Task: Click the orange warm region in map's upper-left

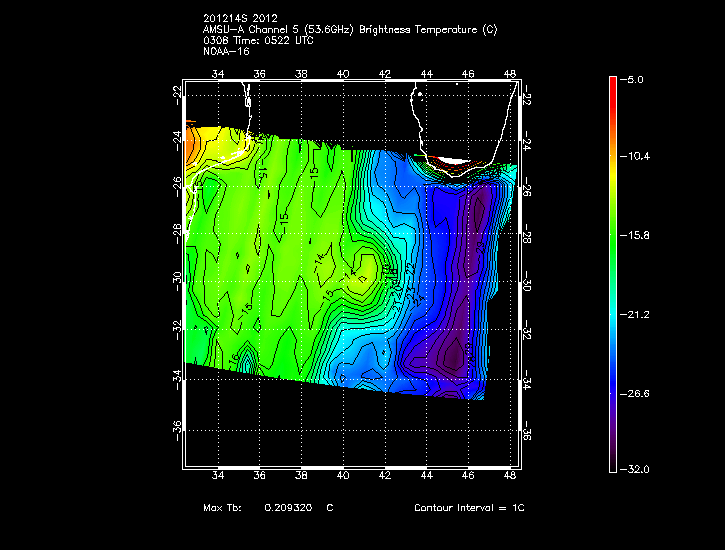Action: pyautogui.click(x=192, y=143)
